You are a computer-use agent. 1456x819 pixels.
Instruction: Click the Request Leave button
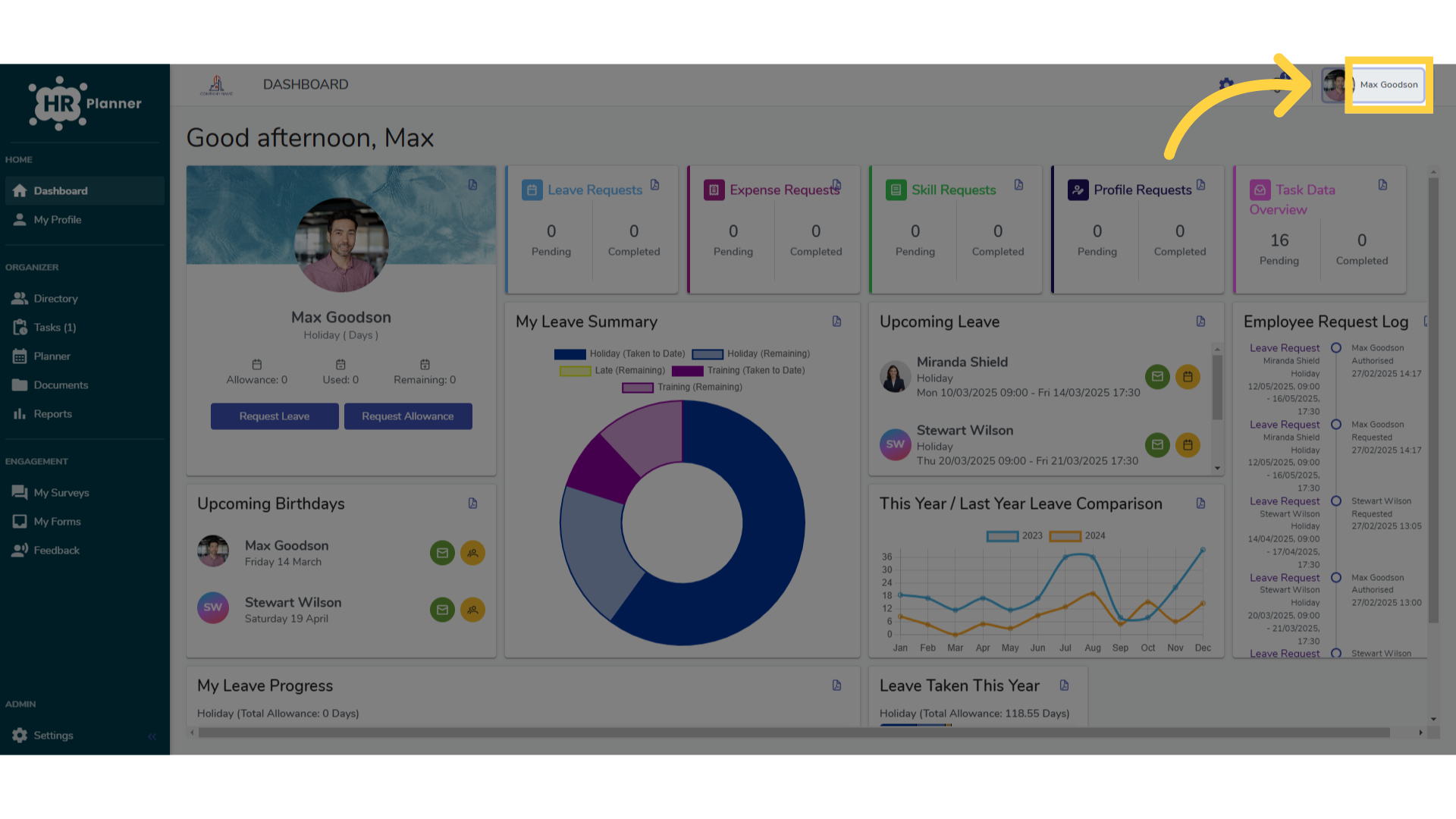coord(275,416)
